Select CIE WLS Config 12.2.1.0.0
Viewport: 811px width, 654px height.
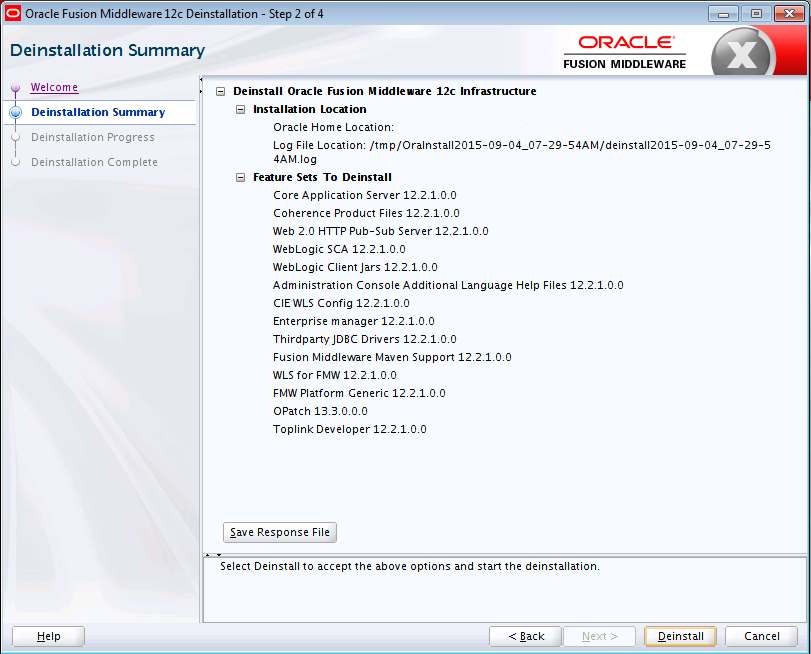(x=341, y=303)
